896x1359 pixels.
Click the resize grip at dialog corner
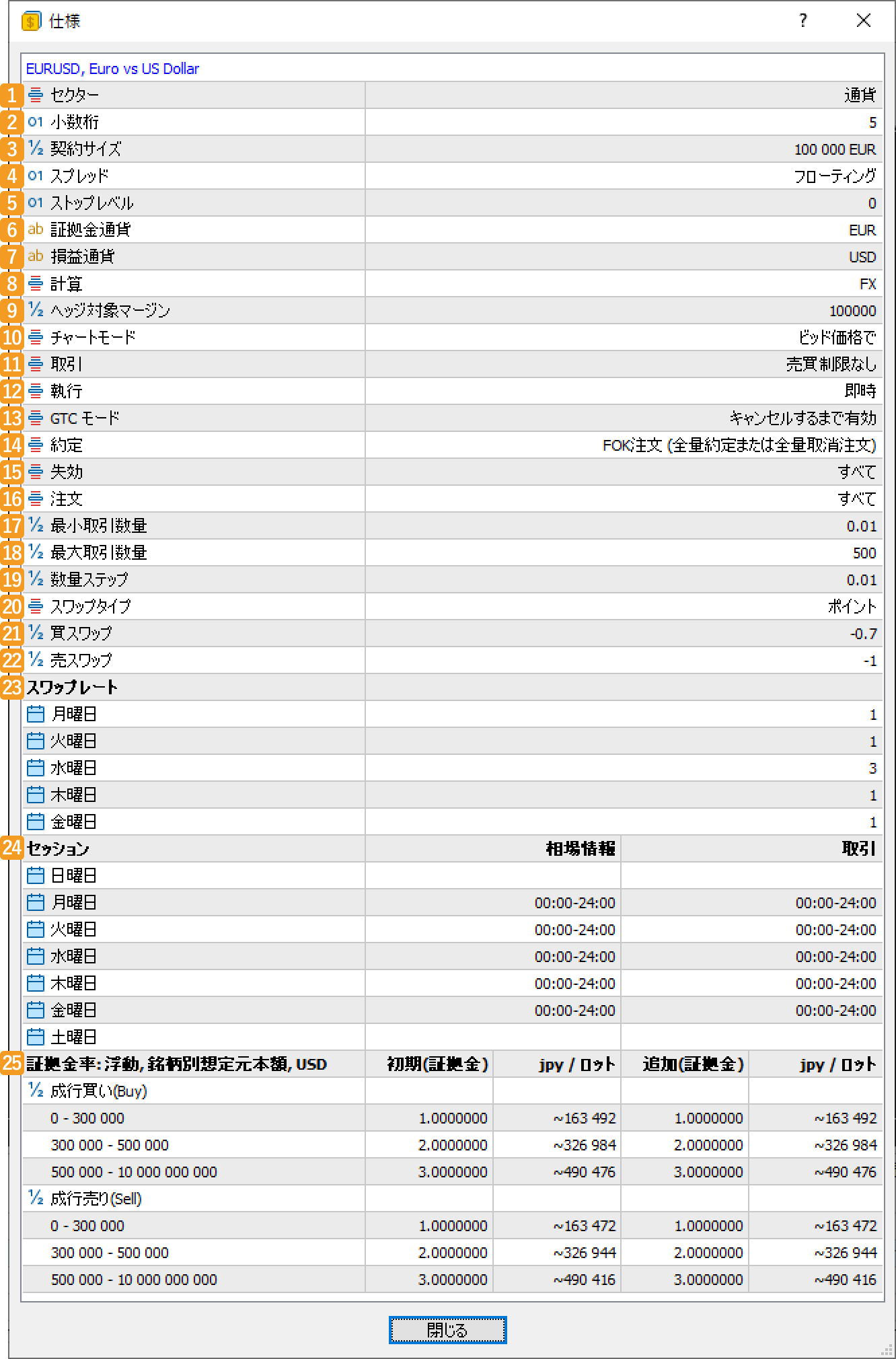click(887, 1350)
